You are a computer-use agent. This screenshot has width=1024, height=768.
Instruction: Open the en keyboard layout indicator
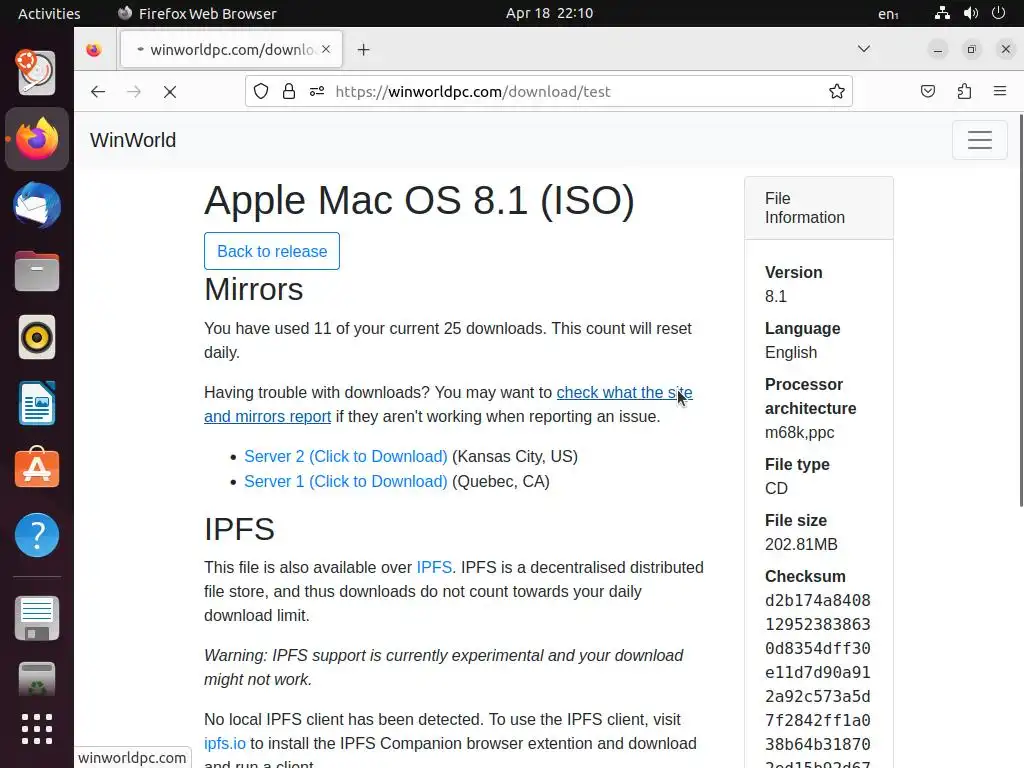click(888, 13)
